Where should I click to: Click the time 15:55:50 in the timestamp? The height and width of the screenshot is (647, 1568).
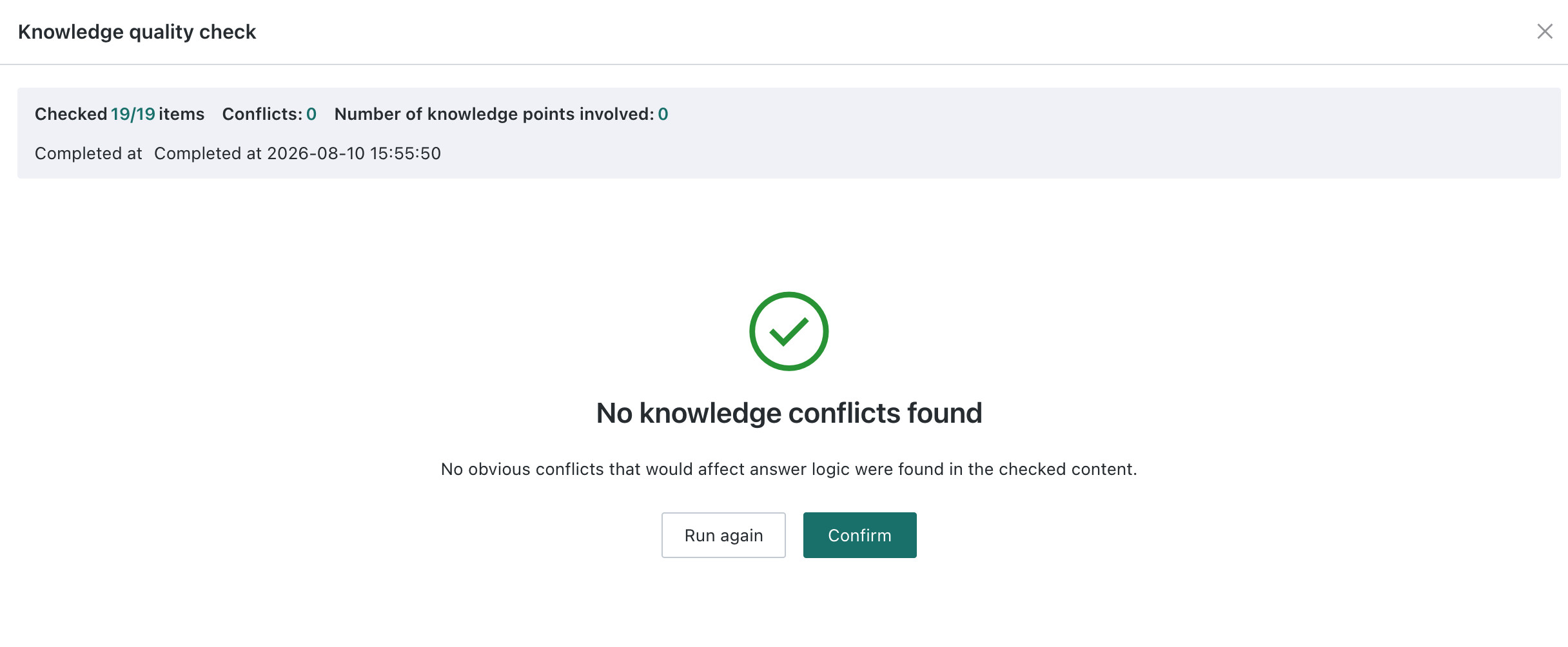coord(406,153)
